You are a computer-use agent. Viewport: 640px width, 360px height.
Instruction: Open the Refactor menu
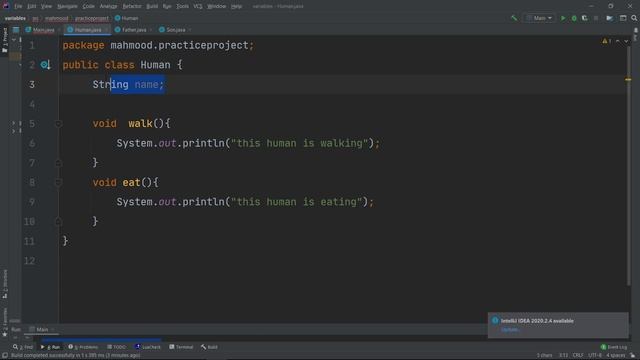tap(132, 6)
